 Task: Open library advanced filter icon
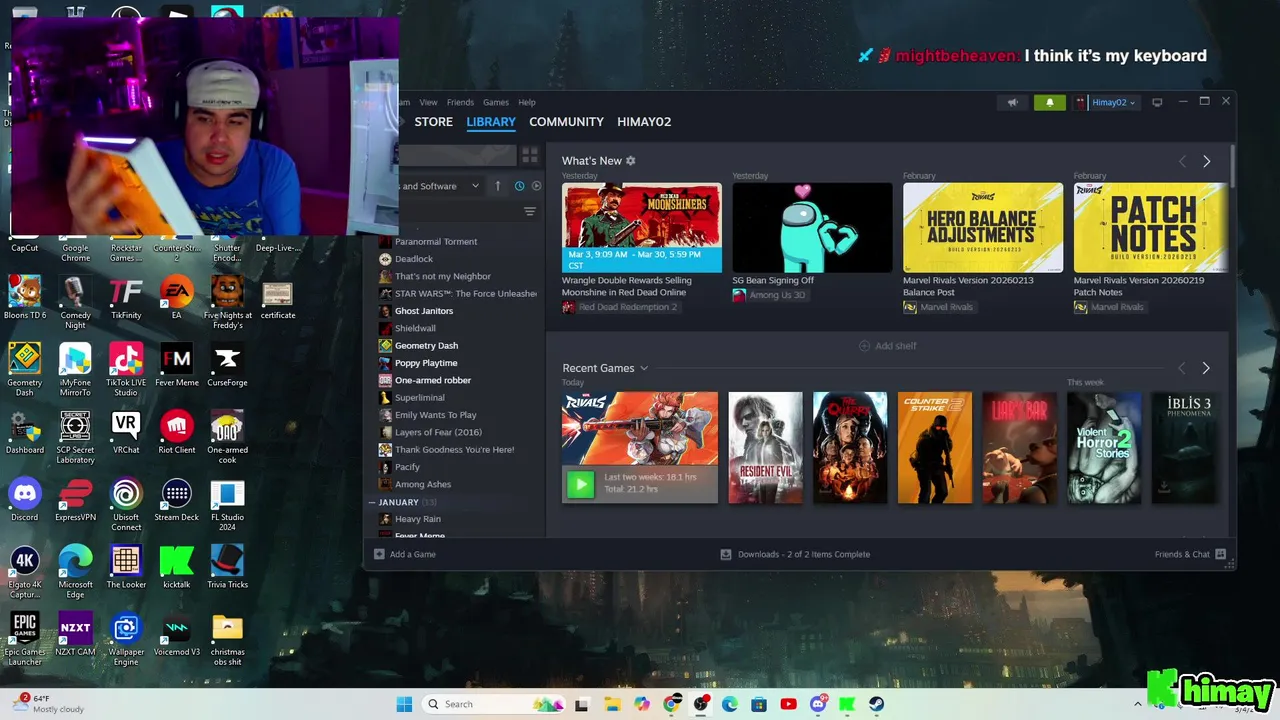pyautogui.click(x=530, y=212)
